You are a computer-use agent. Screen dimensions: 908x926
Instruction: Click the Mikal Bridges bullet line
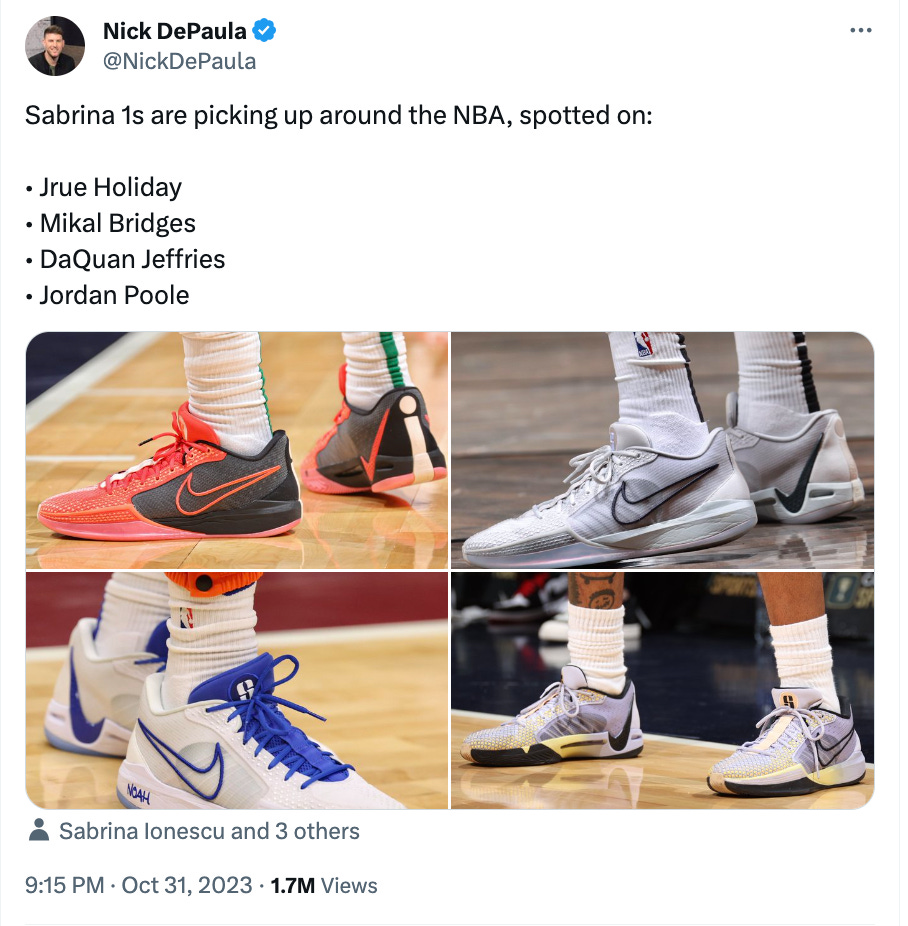click(110, 223)
